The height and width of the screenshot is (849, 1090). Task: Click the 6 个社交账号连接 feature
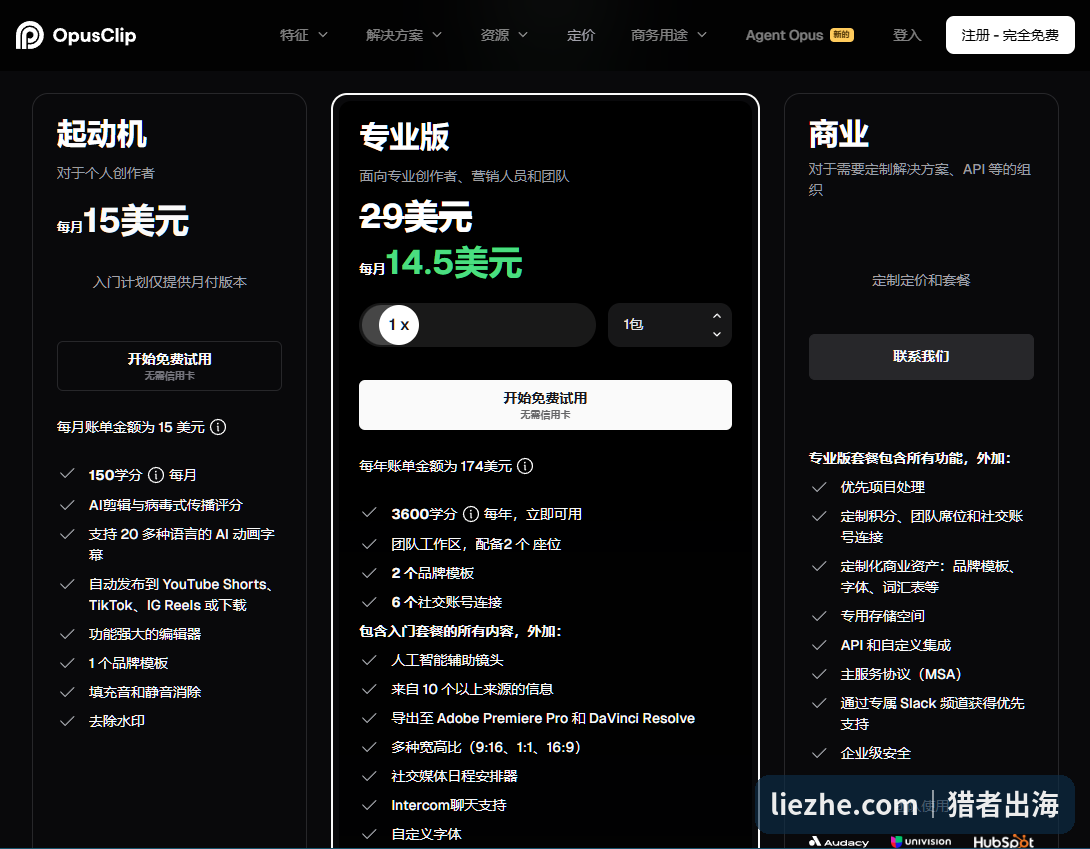(446, 602)
